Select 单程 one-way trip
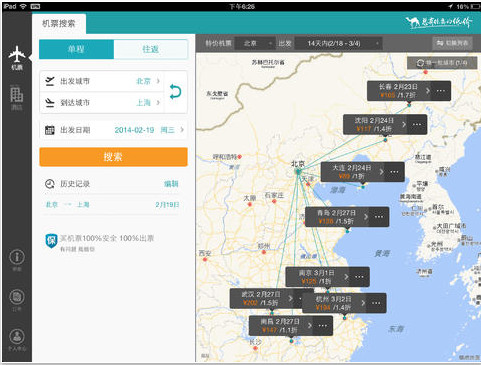 (76, 49)
